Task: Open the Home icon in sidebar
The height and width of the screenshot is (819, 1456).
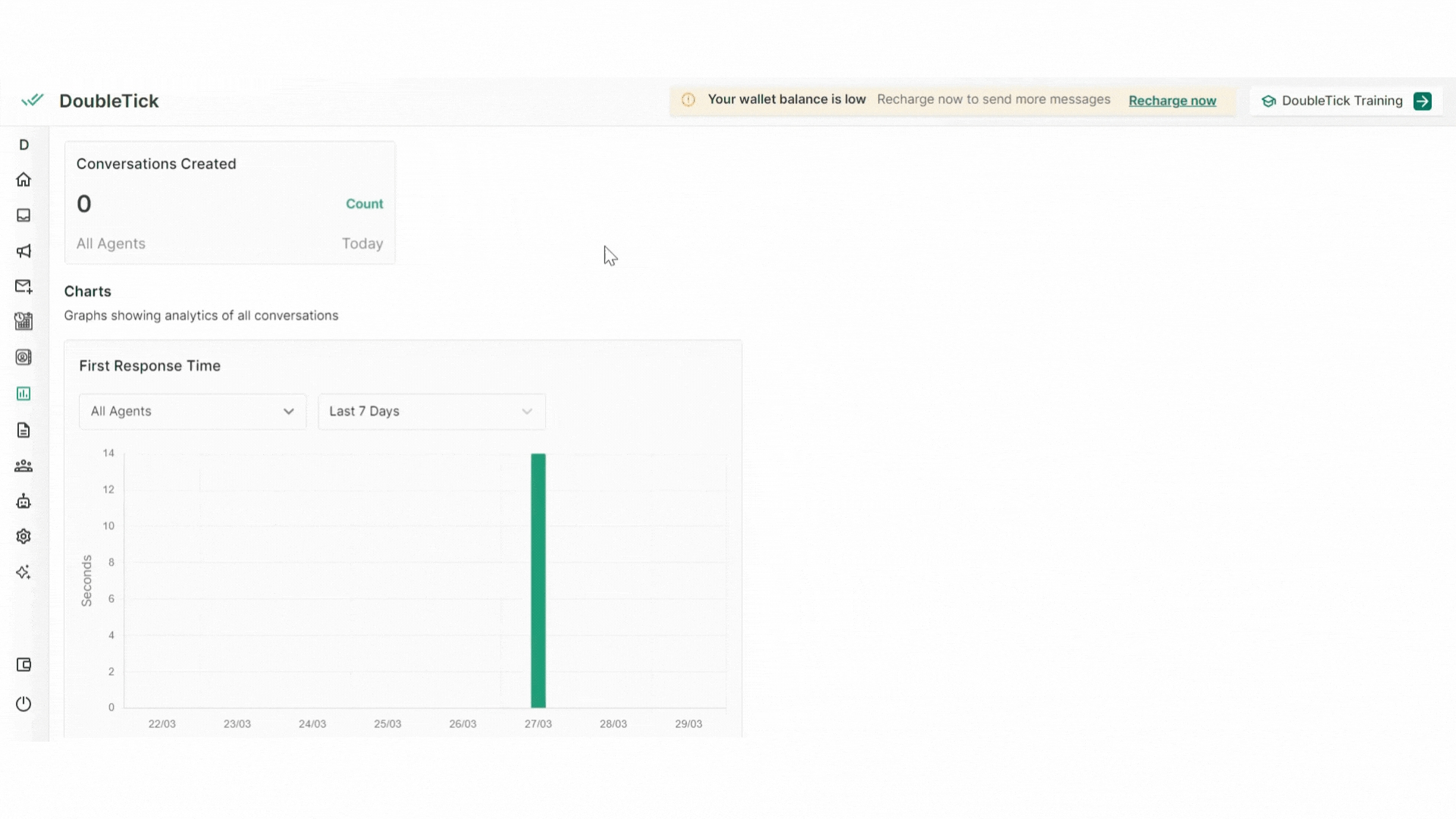Action: pos(24,180)
